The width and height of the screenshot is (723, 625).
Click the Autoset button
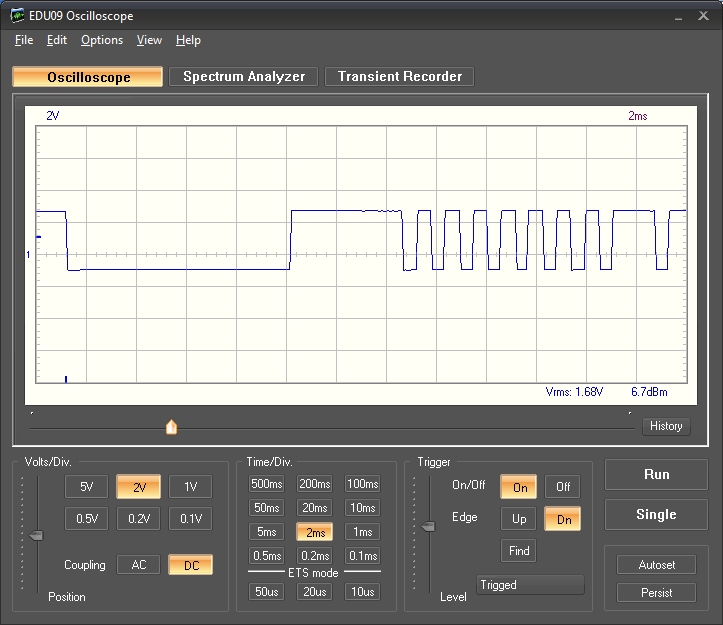coord(656,565)
